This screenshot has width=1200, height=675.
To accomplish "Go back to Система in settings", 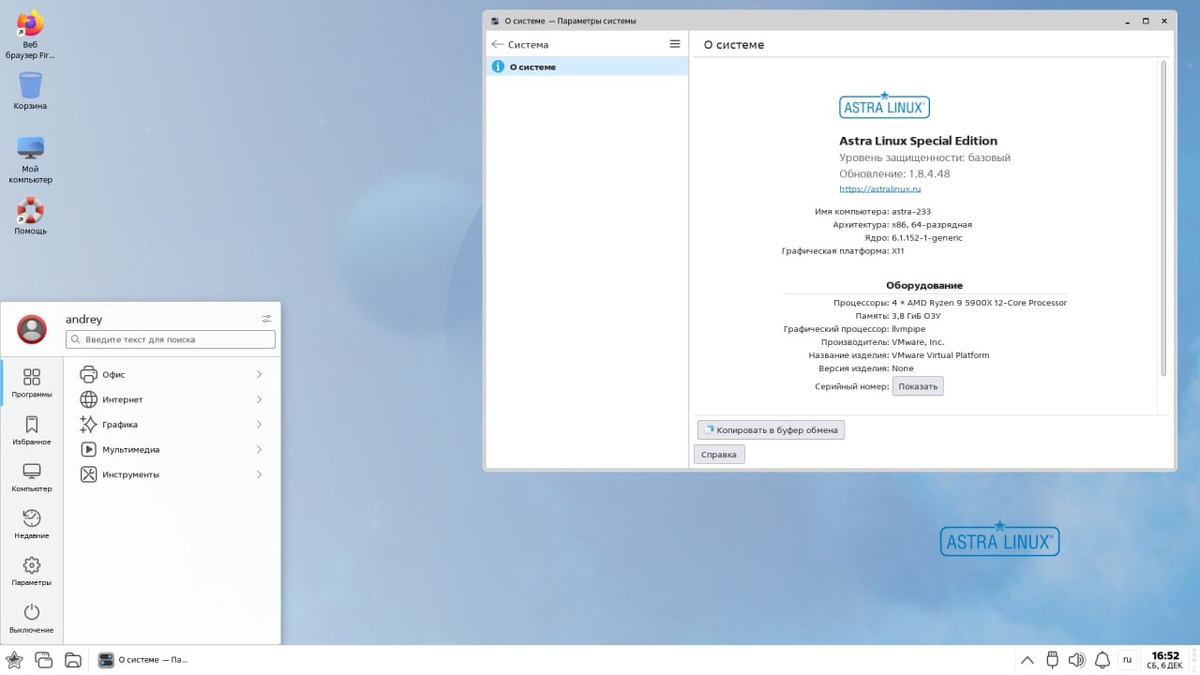I will point(520,44).
